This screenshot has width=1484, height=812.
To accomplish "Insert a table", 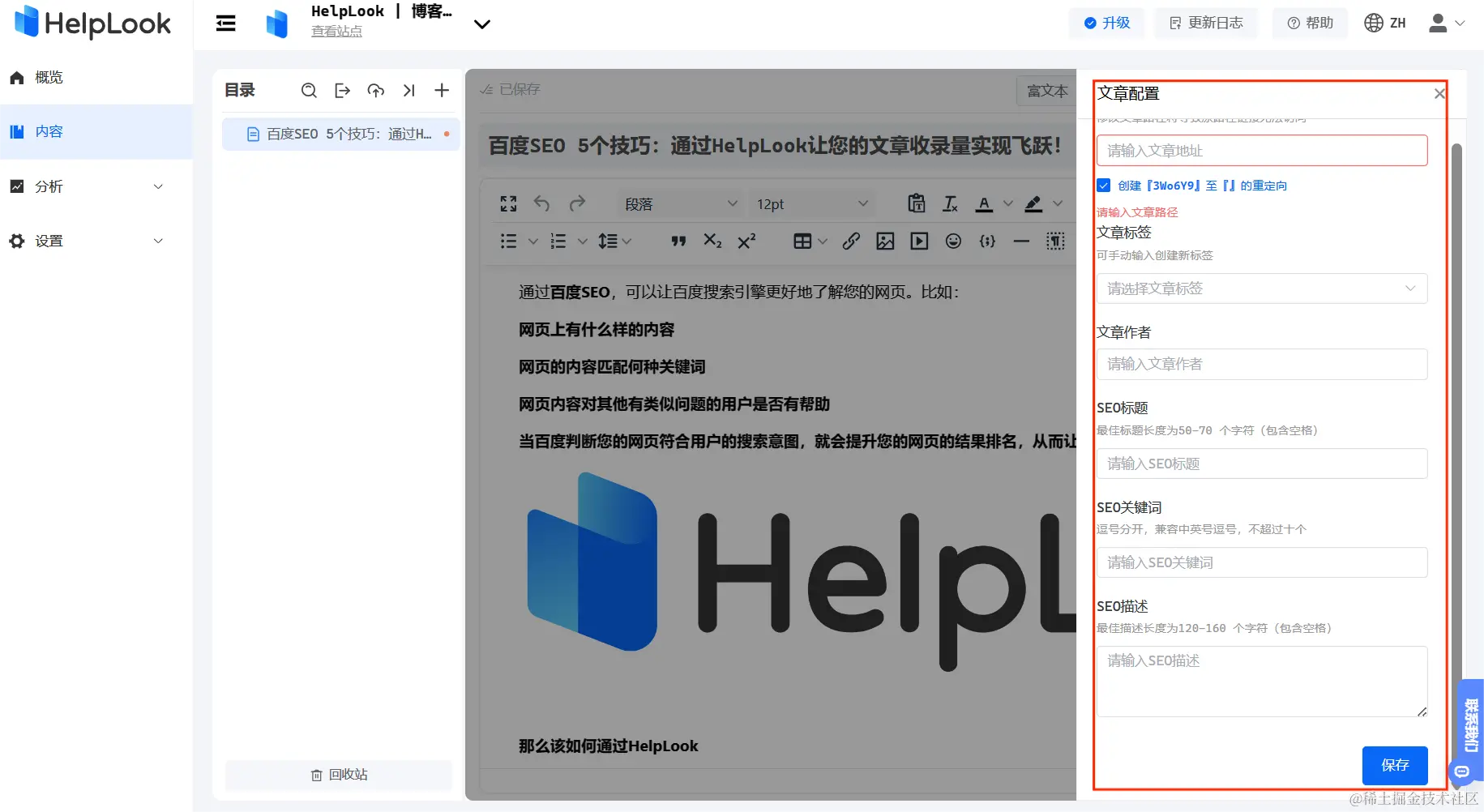I will click(802, 241).
